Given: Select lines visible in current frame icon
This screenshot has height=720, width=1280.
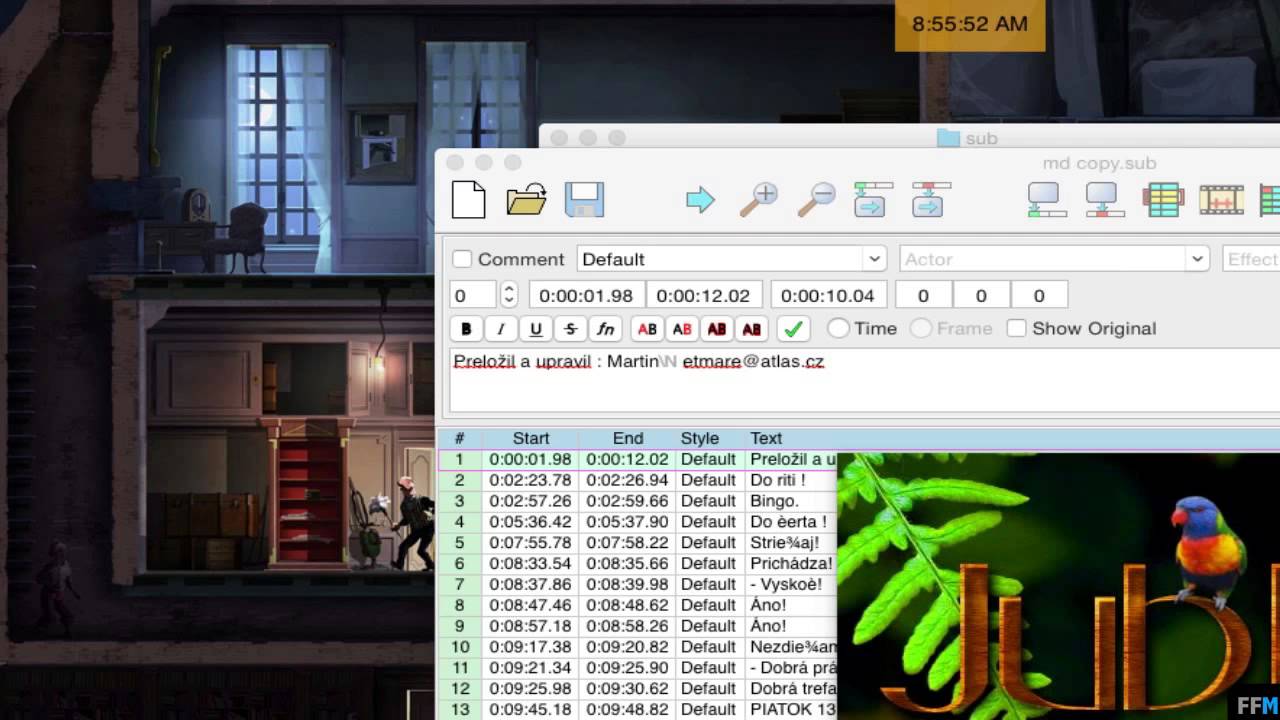Looking at the screenshot, I should [x=1163, y=200].
